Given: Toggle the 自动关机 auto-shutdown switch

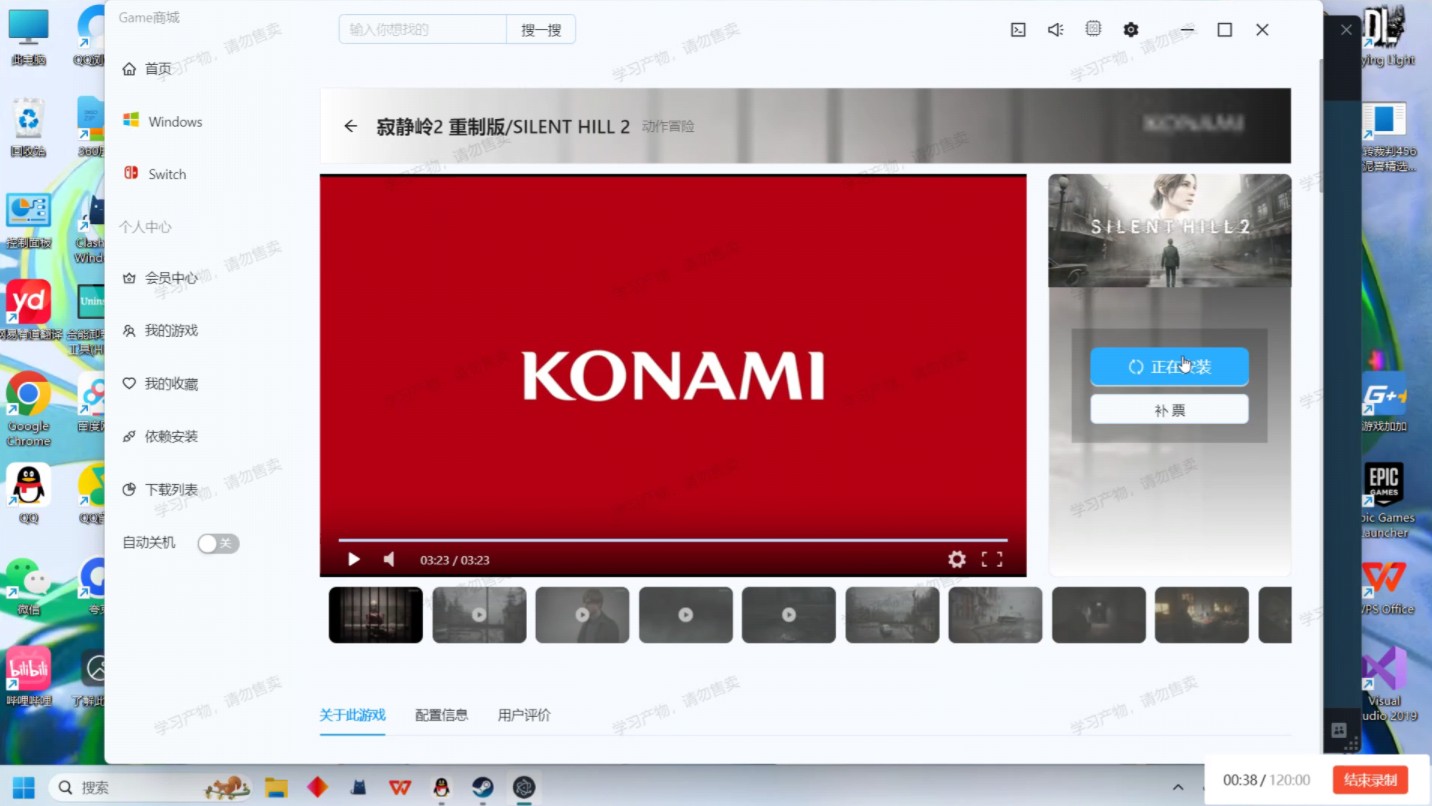Looking at the screenshot, I should click(217, 543).
